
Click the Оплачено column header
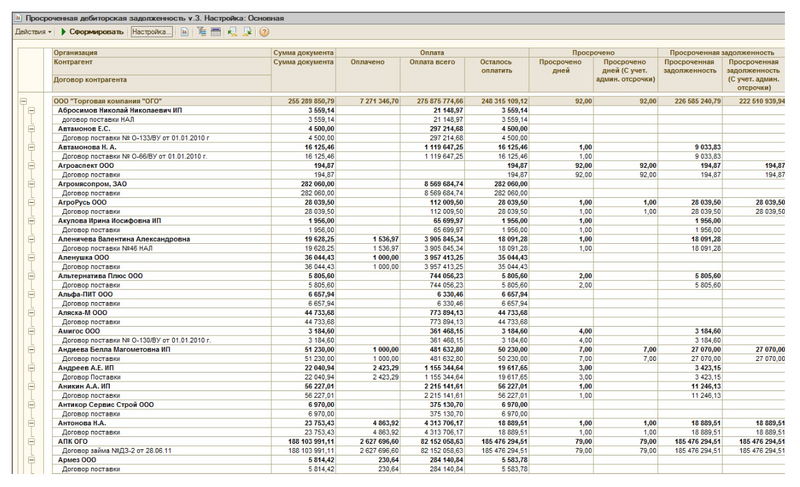[x=367, y=74]
